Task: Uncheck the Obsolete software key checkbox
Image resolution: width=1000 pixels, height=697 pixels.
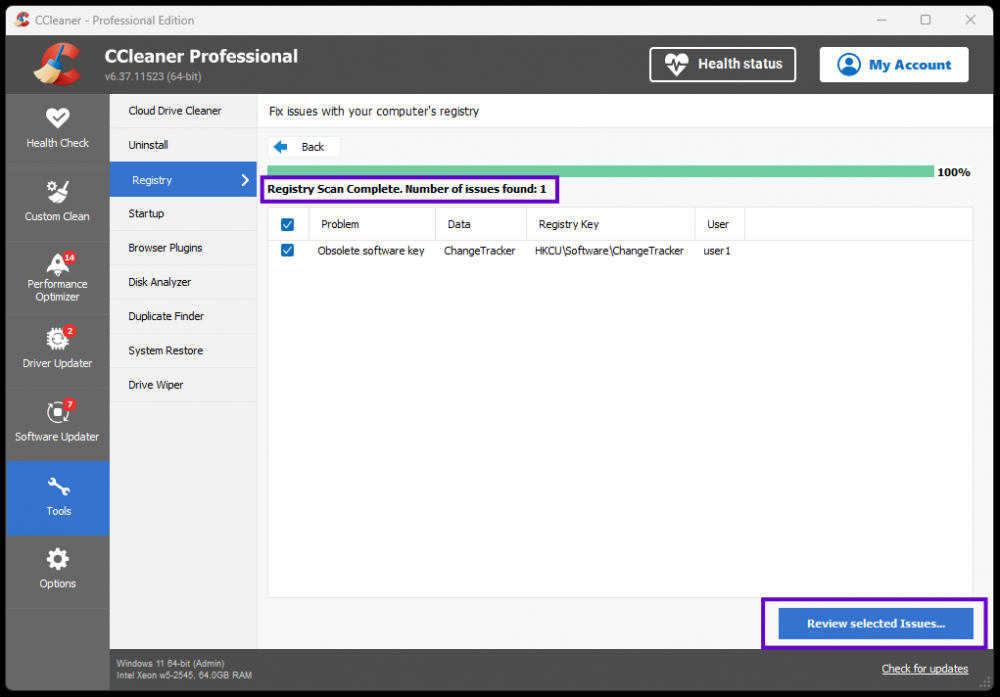Action: [288, 251]
